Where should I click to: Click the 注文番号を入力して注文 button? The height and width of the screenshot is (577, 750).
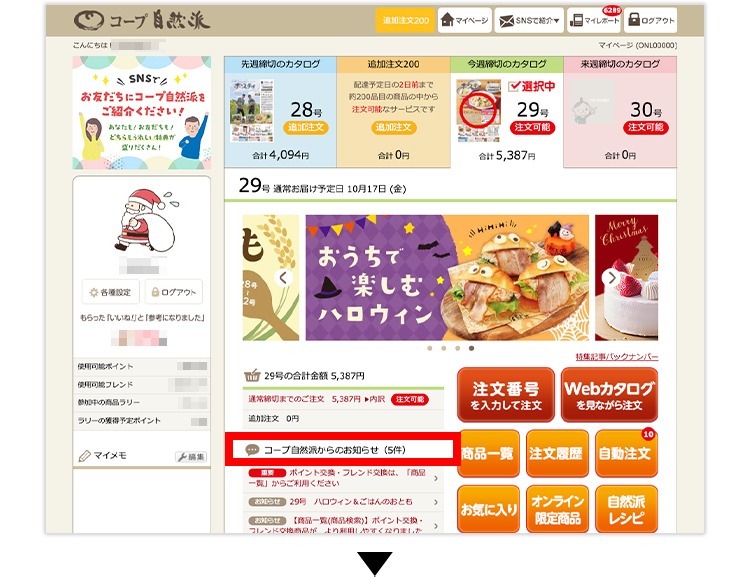506,395
